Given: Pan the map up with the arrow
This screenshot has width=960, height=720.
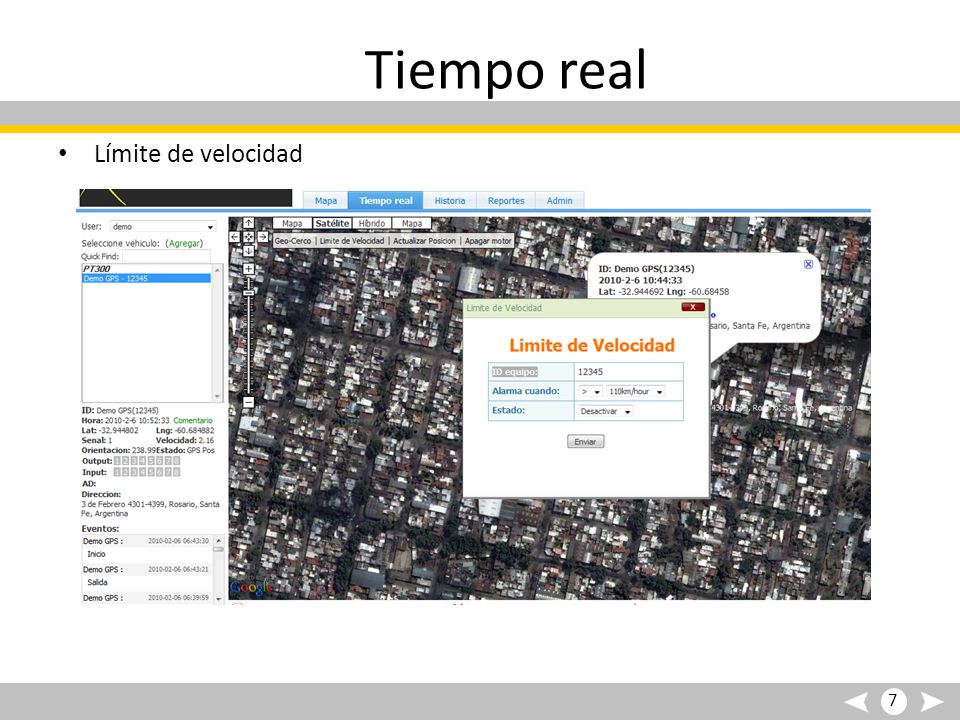Looking at the screenshot, I should [x=249, y=223].
